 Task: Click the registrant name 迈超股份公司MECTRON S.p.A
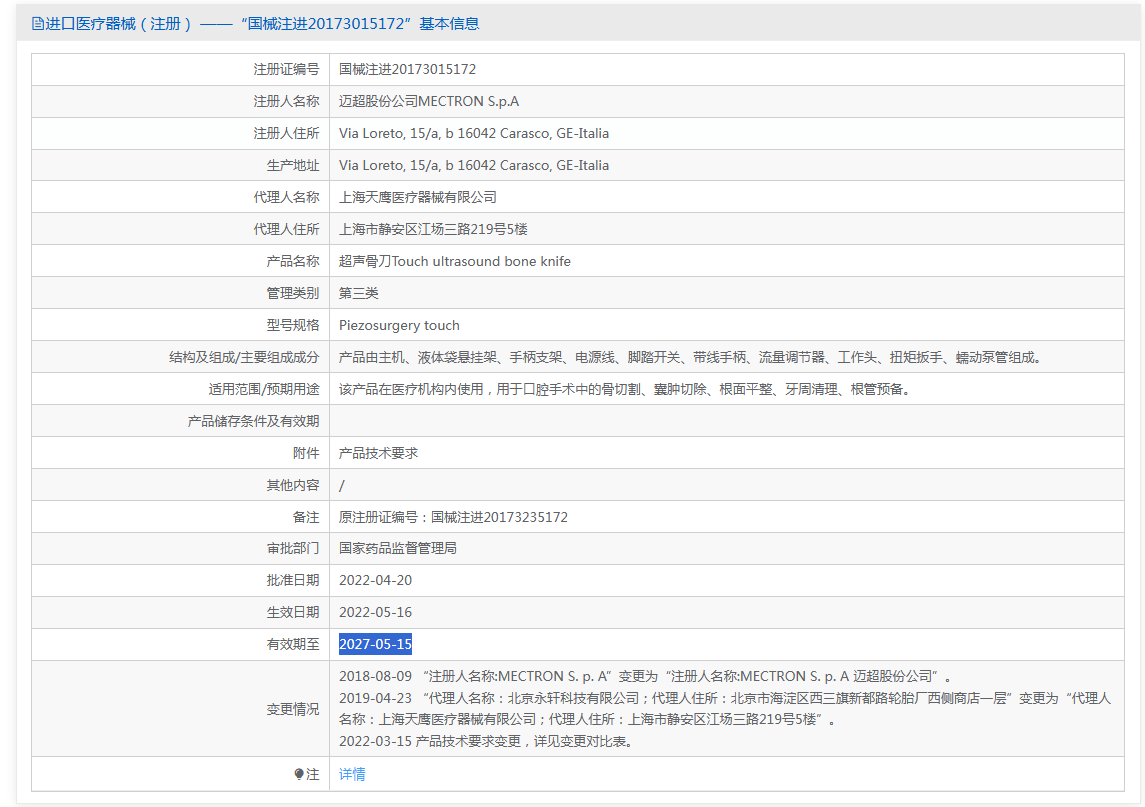click(x=429, y=101)
